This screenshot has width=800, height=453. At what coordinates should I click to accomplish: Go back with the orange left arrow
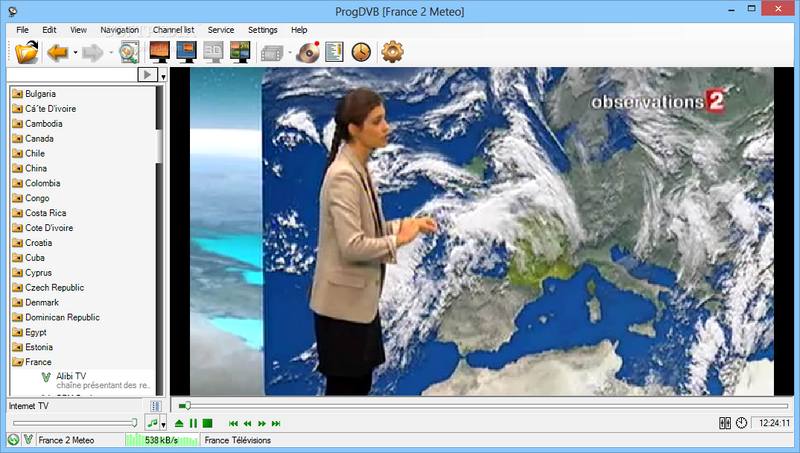[58, 52]
